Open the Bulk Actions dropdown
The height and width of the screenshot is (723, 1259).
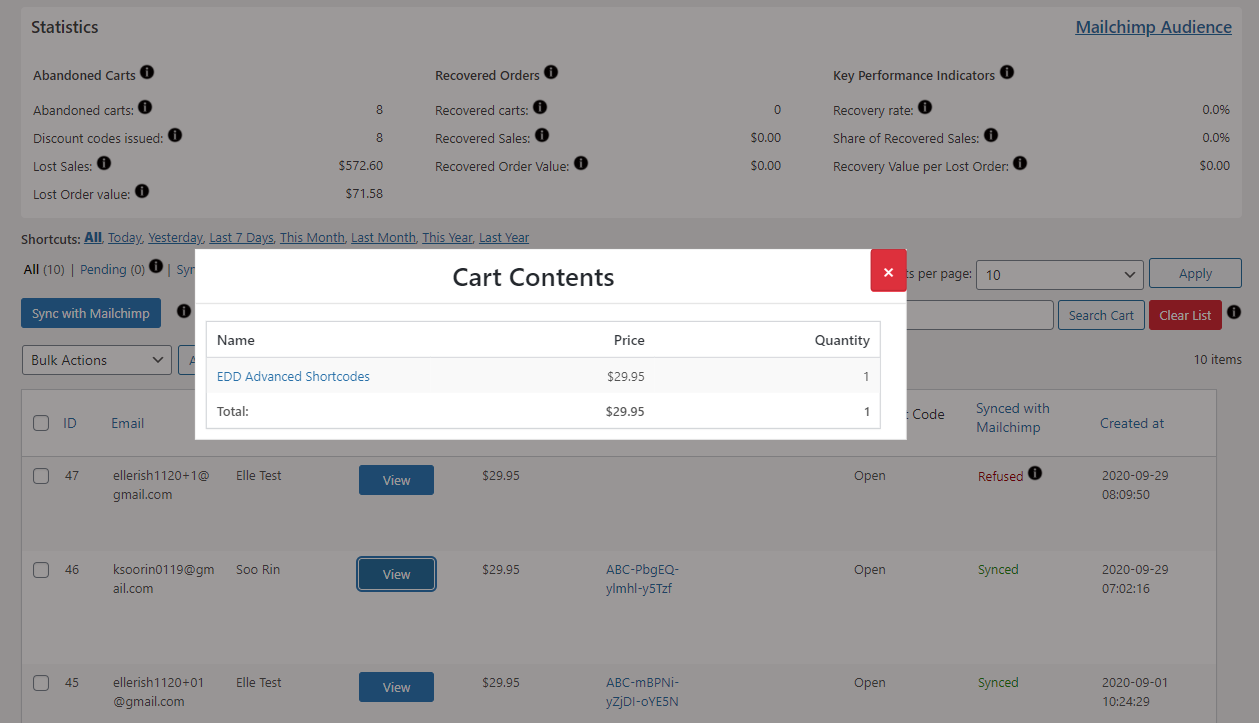click(97, 360)
